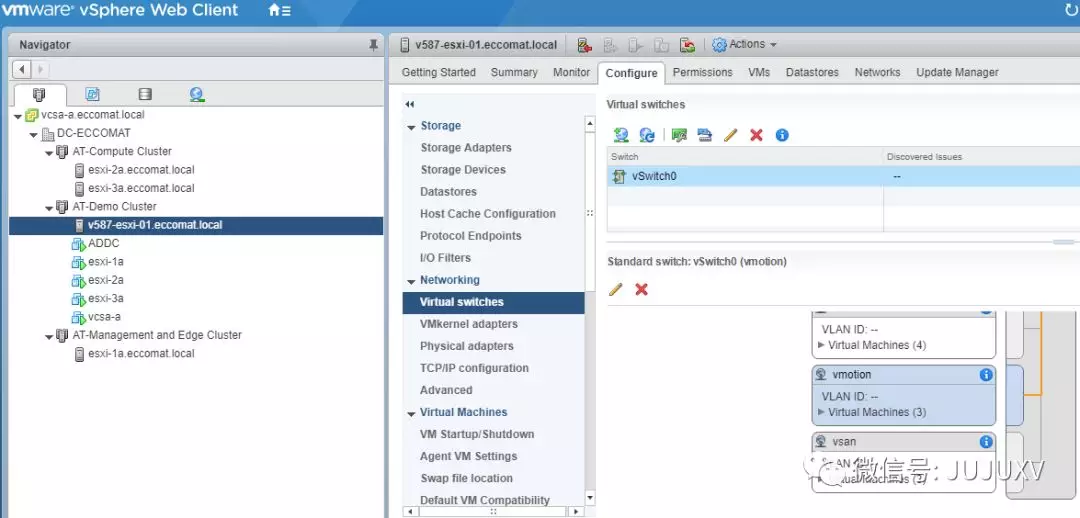This screenshot has width=1080, height=518.
Task: Collapse vcsa-a.eccomat.local tree node
Action: (x=17, y=116)
